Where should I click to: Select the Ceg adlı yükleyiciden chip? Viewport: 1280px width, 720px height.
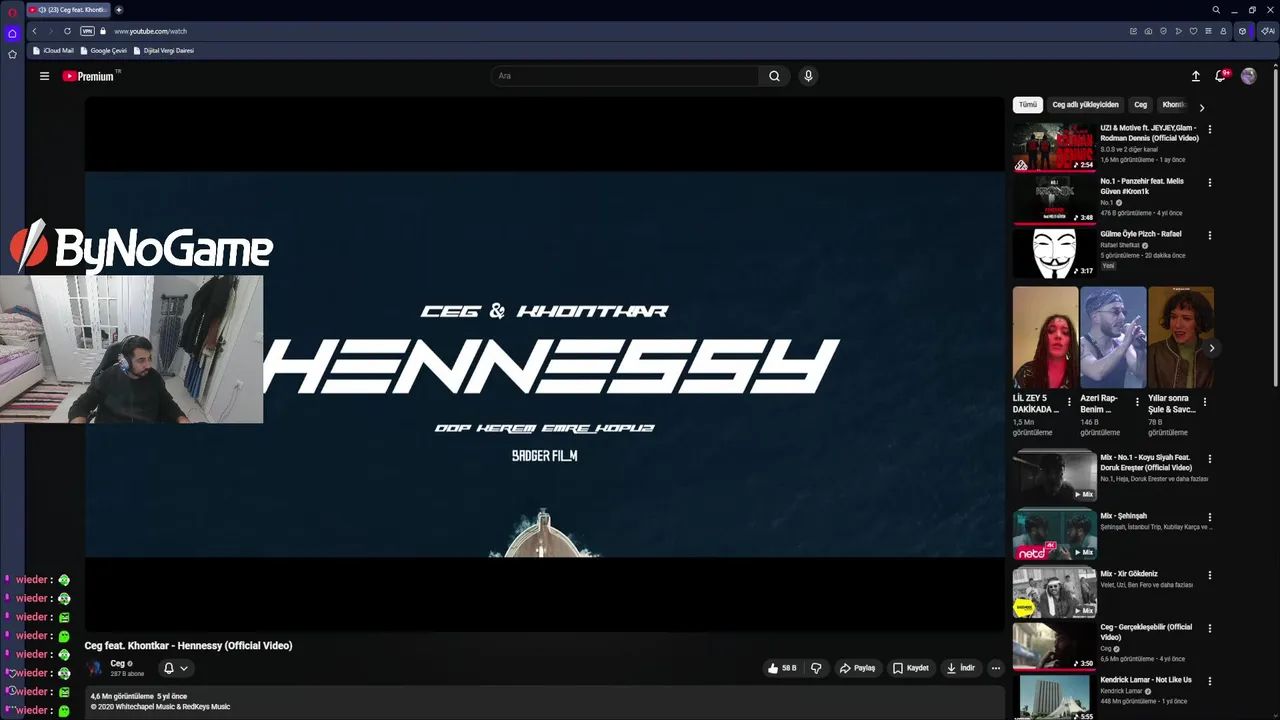coord(1085,105)
